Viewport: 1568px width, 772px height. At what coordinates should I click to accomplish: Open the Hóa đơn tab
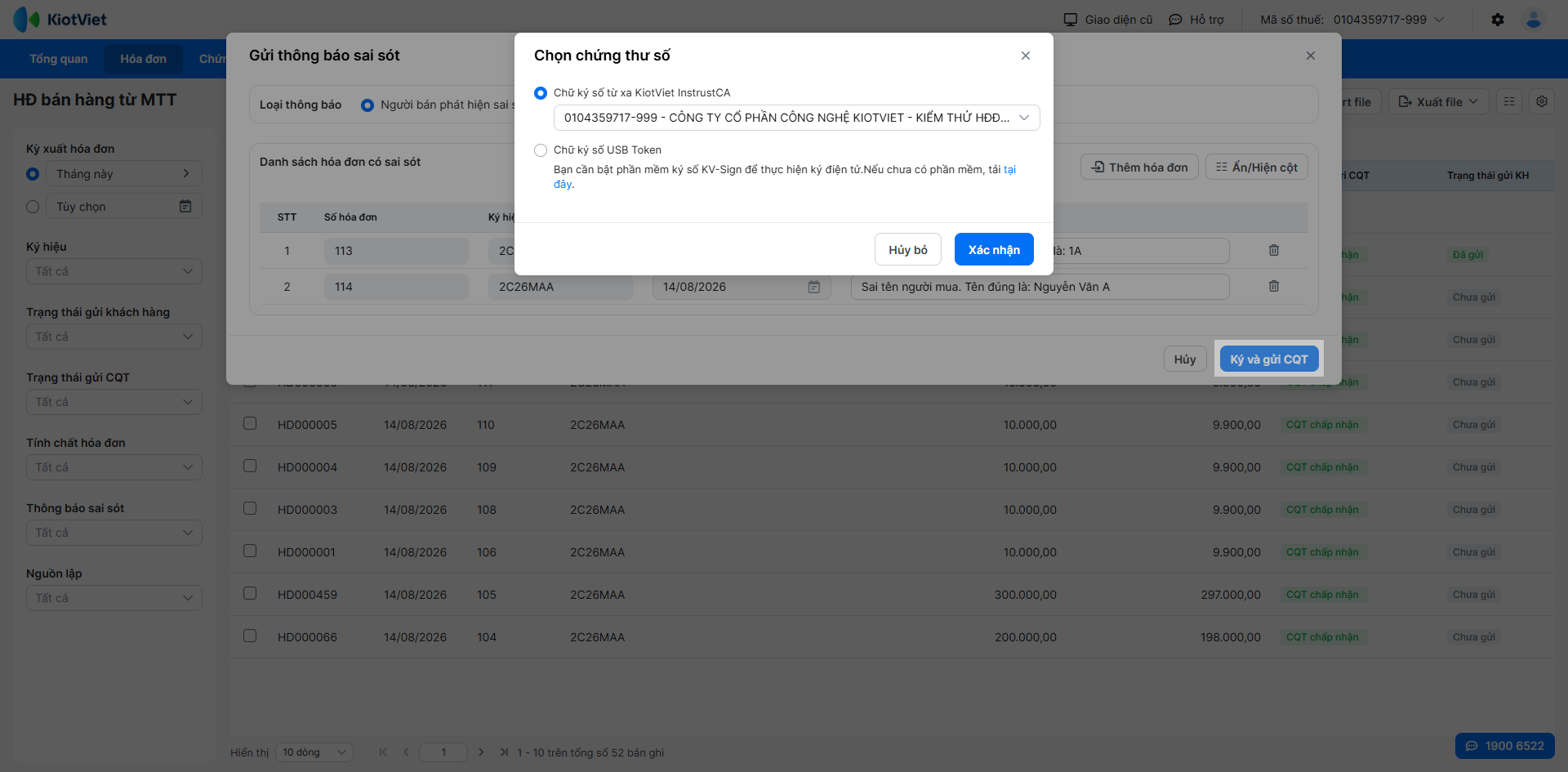coord(143,59)
